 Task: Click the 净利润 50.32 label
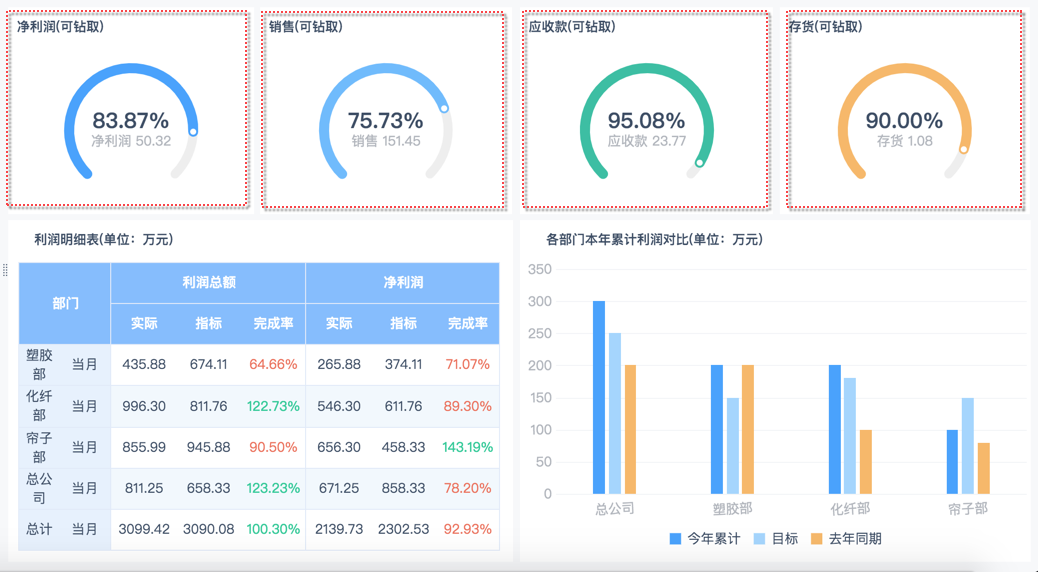131,141
